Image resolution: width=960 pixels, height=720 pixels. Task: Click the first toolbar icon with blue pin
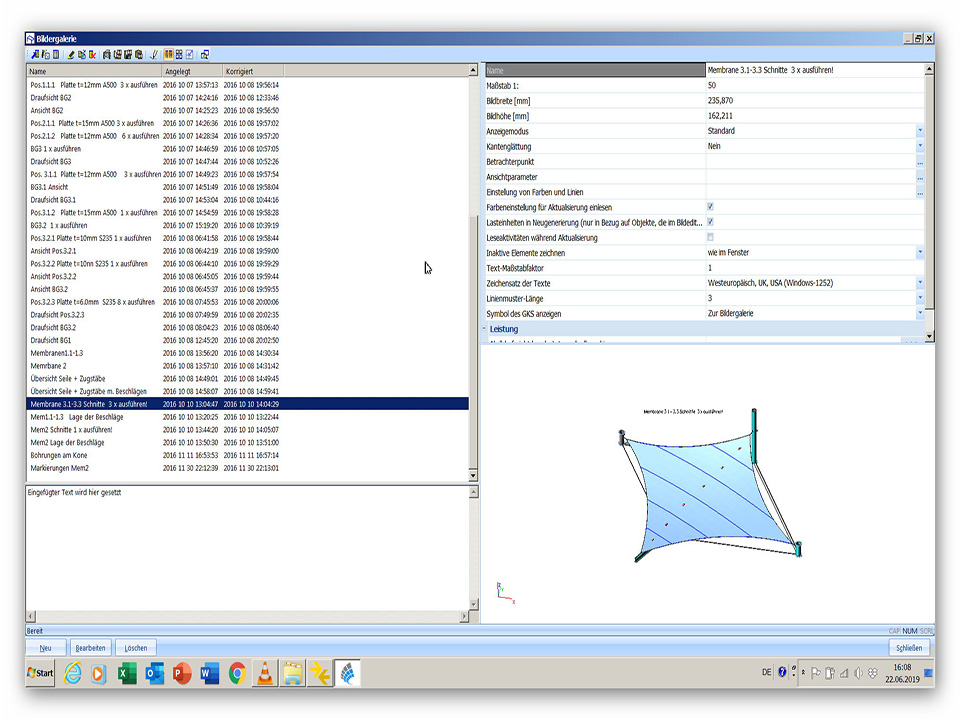pyautogui.click(x=35, y=54)
